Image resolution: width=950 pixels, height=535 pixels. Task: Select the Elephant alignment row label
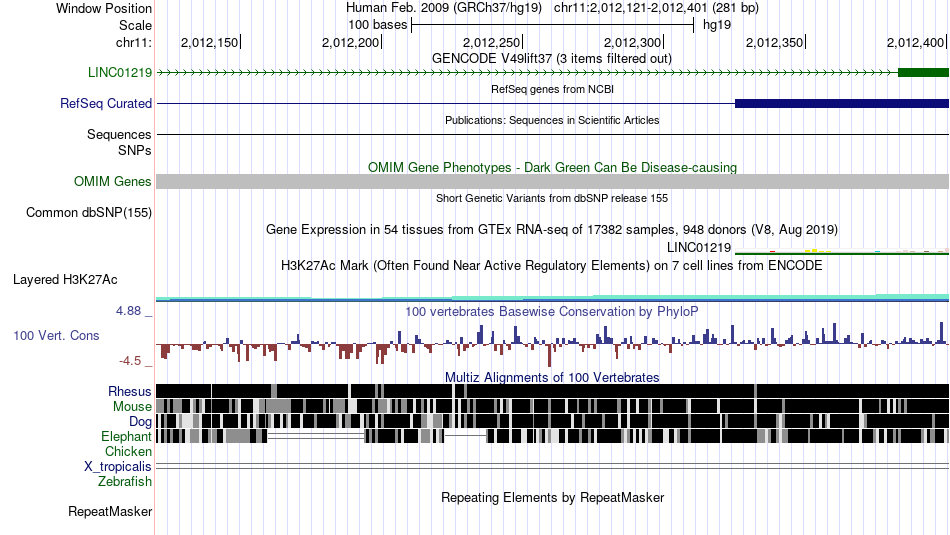point(127,436)
